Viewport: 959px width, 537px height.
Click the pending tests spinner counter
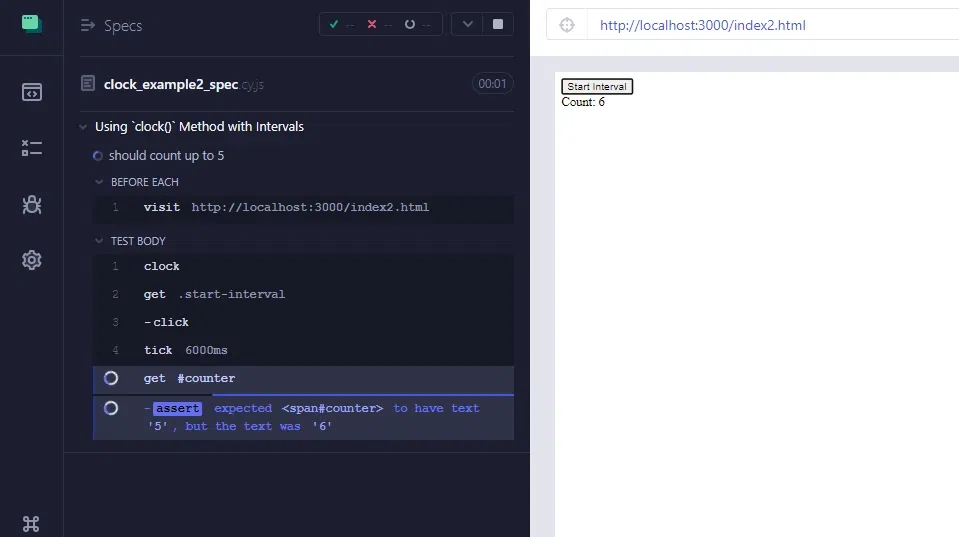click(418, 24)
